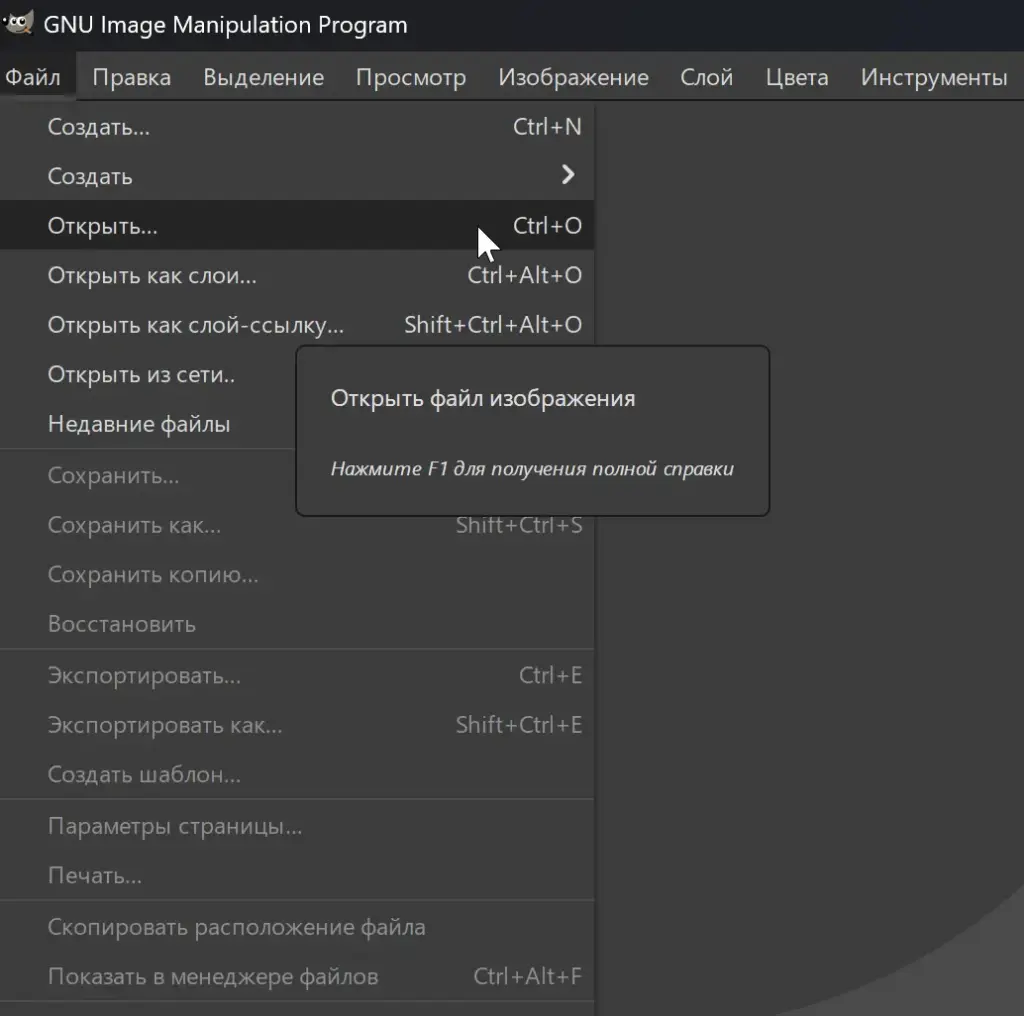Select Открыть... menu entry
Screen dimensions: 1024x1016
point(296,225)
